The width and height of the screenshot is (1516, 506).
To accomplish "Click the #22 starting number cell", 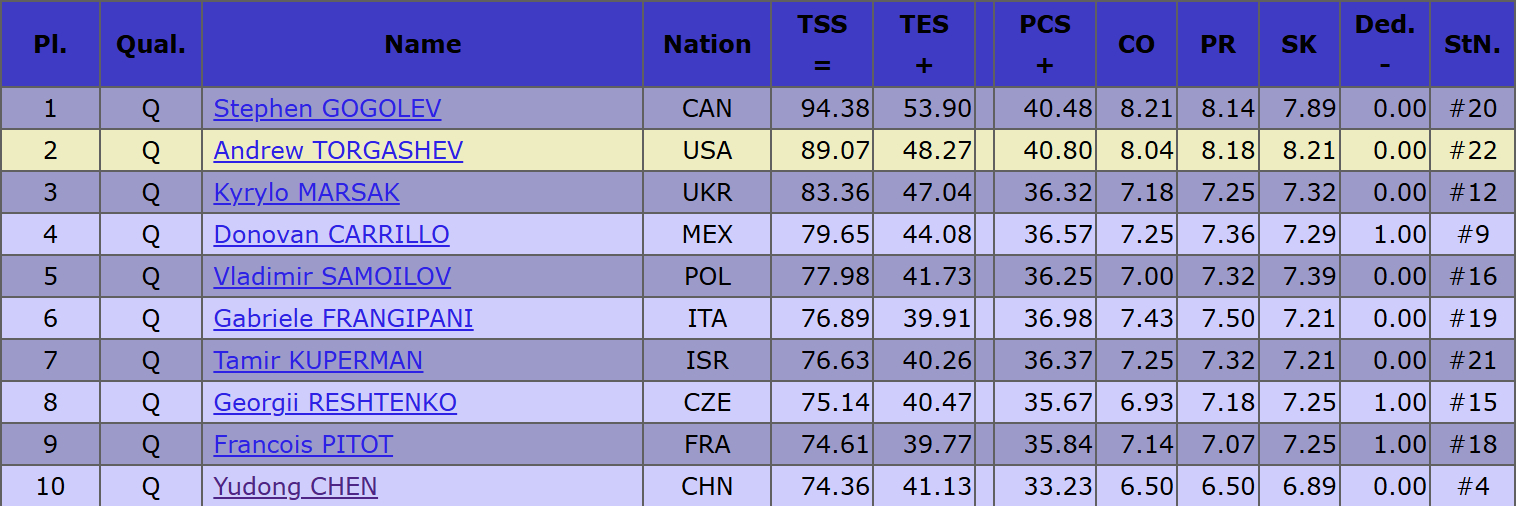I will (x=1472, y=150).
